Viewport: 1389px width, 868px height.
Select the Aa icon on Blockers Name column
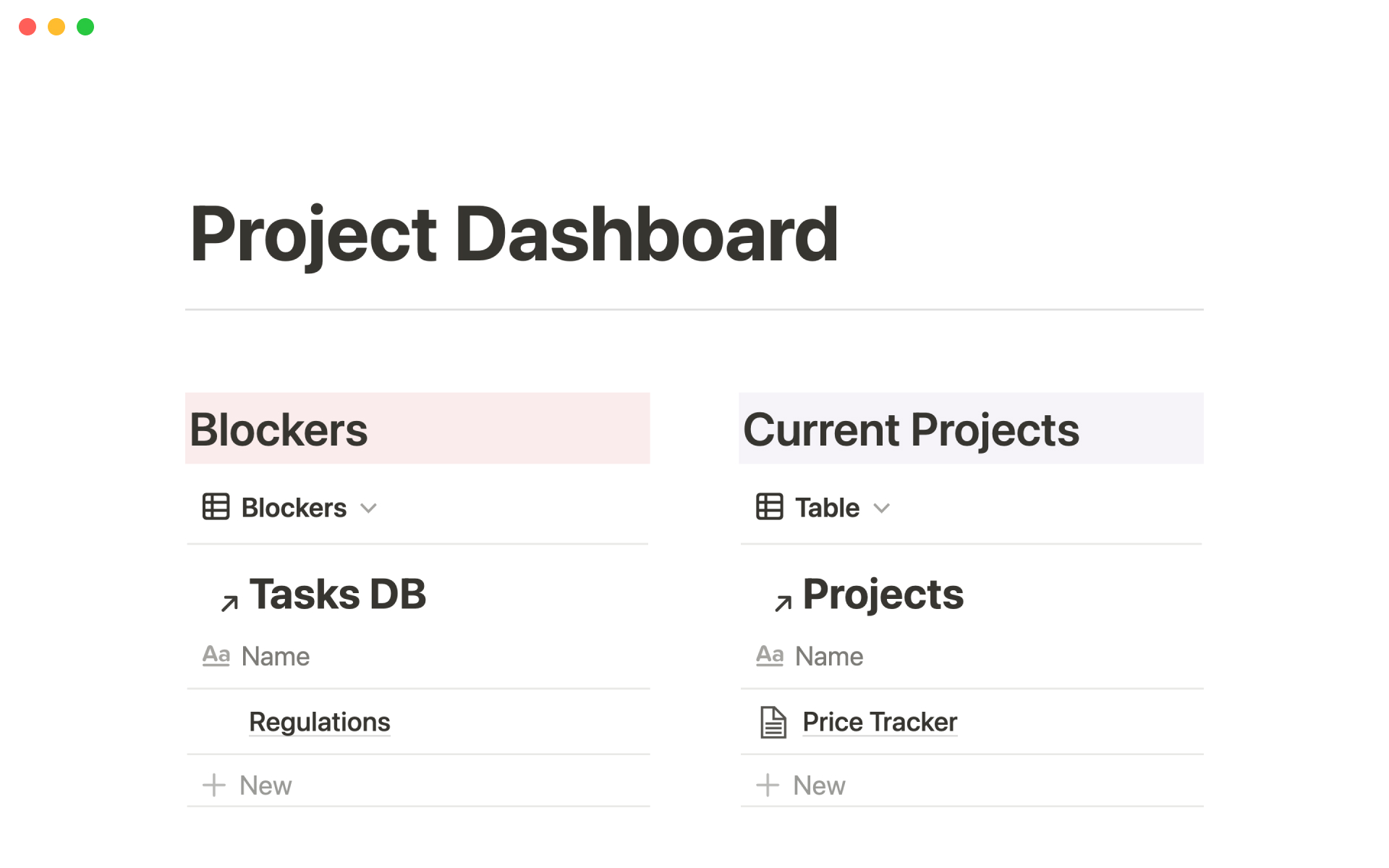[x=216, y=655]
